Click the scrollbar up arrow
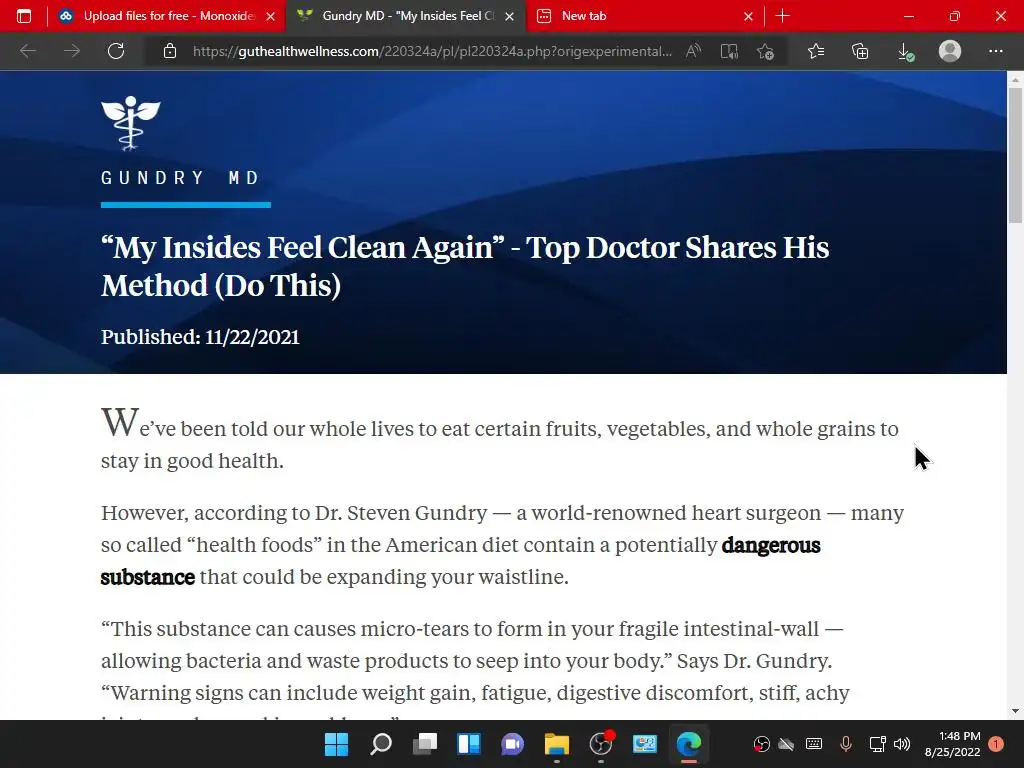The height and width of the screenshot is (768, 1024). (1015, 80)
